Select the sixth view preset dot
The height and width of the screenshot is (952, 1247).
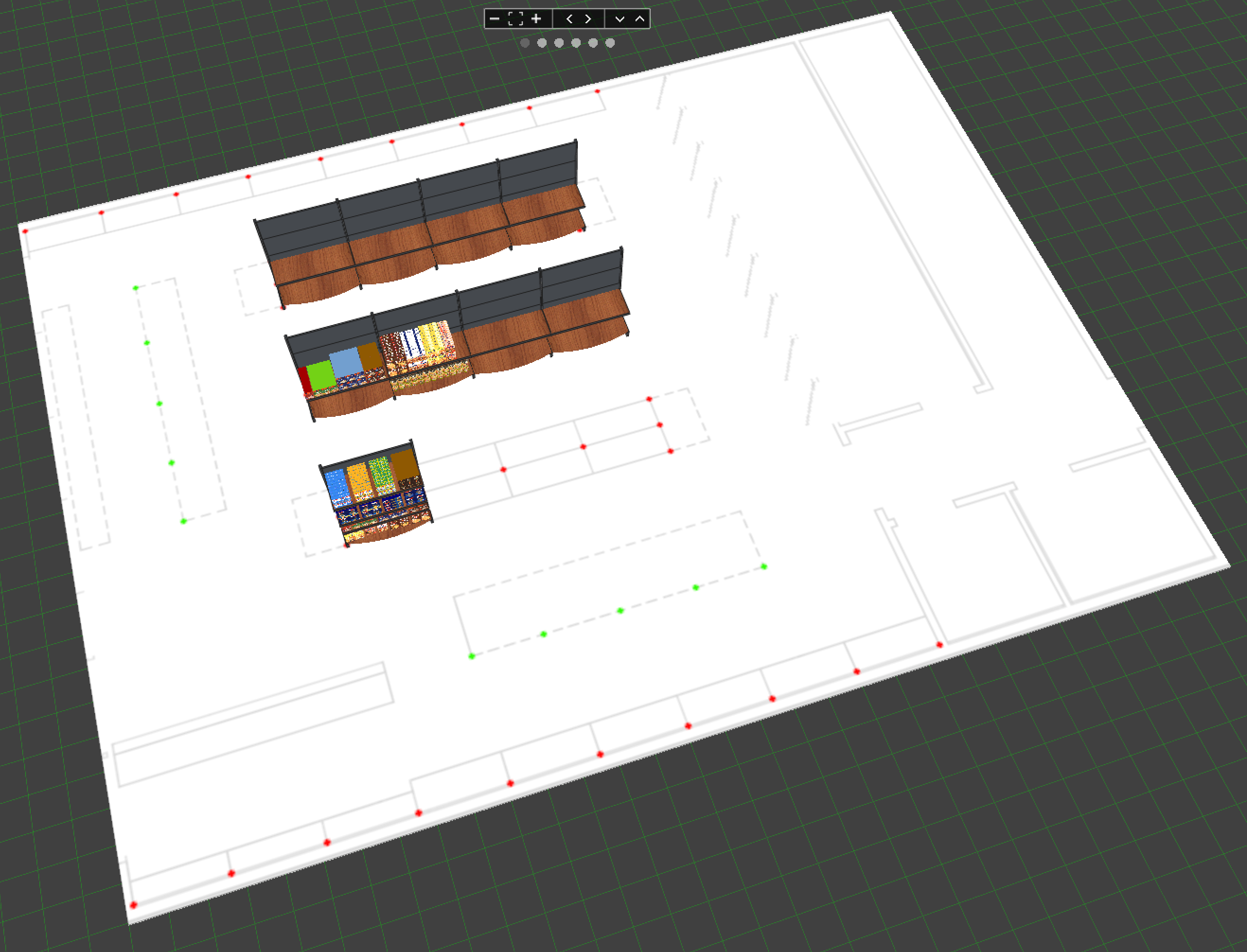click(610, 43)
